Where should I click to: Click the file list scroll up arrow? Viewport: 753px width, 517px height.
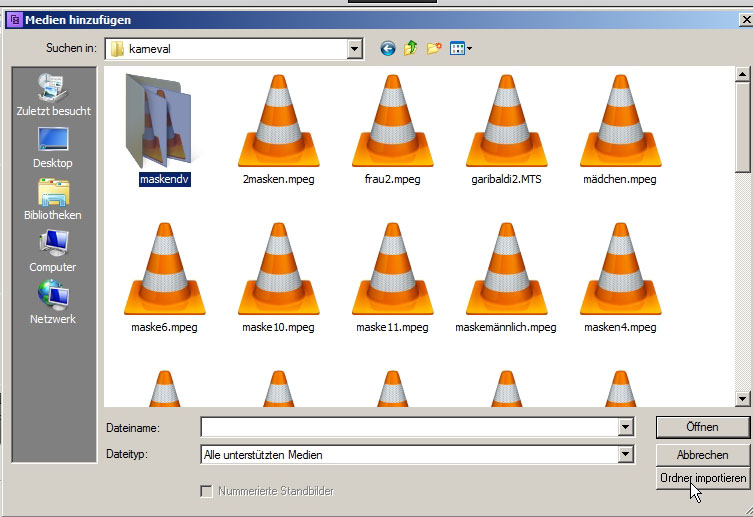coord(742,74)
